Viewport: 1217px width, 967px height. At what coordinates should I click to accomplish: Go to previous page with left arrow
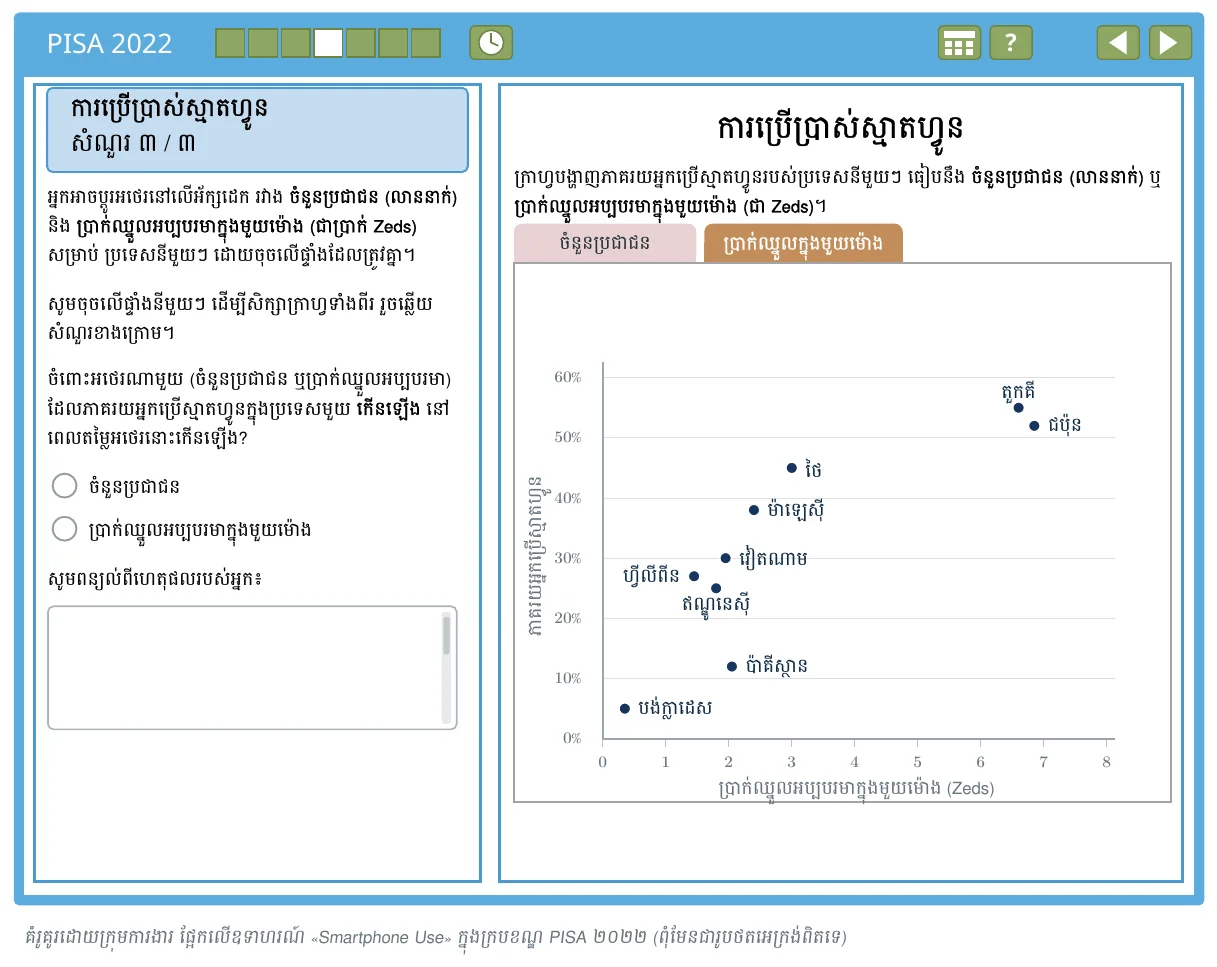click(x=1118, y=43)
